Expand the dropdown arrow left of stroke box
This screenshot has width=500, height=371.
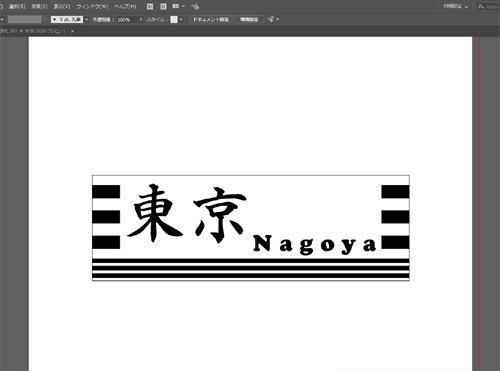pyautogui.click(x=2, y=20)
